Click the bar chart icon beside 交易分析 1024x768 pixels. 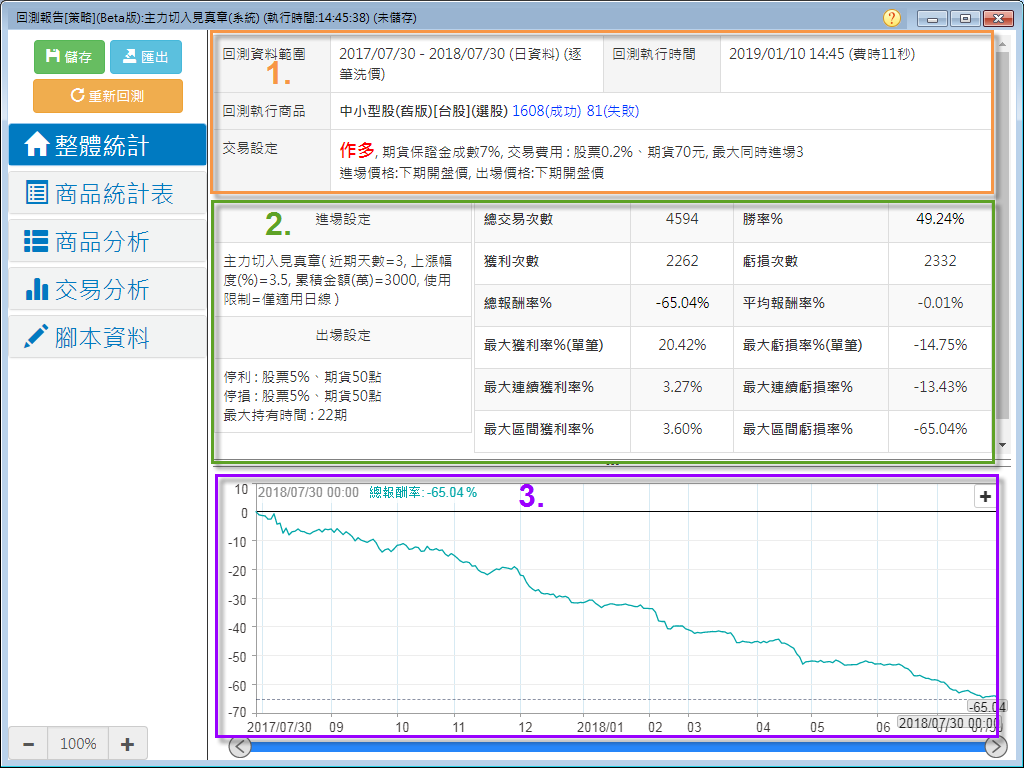(x=36, y=290)
